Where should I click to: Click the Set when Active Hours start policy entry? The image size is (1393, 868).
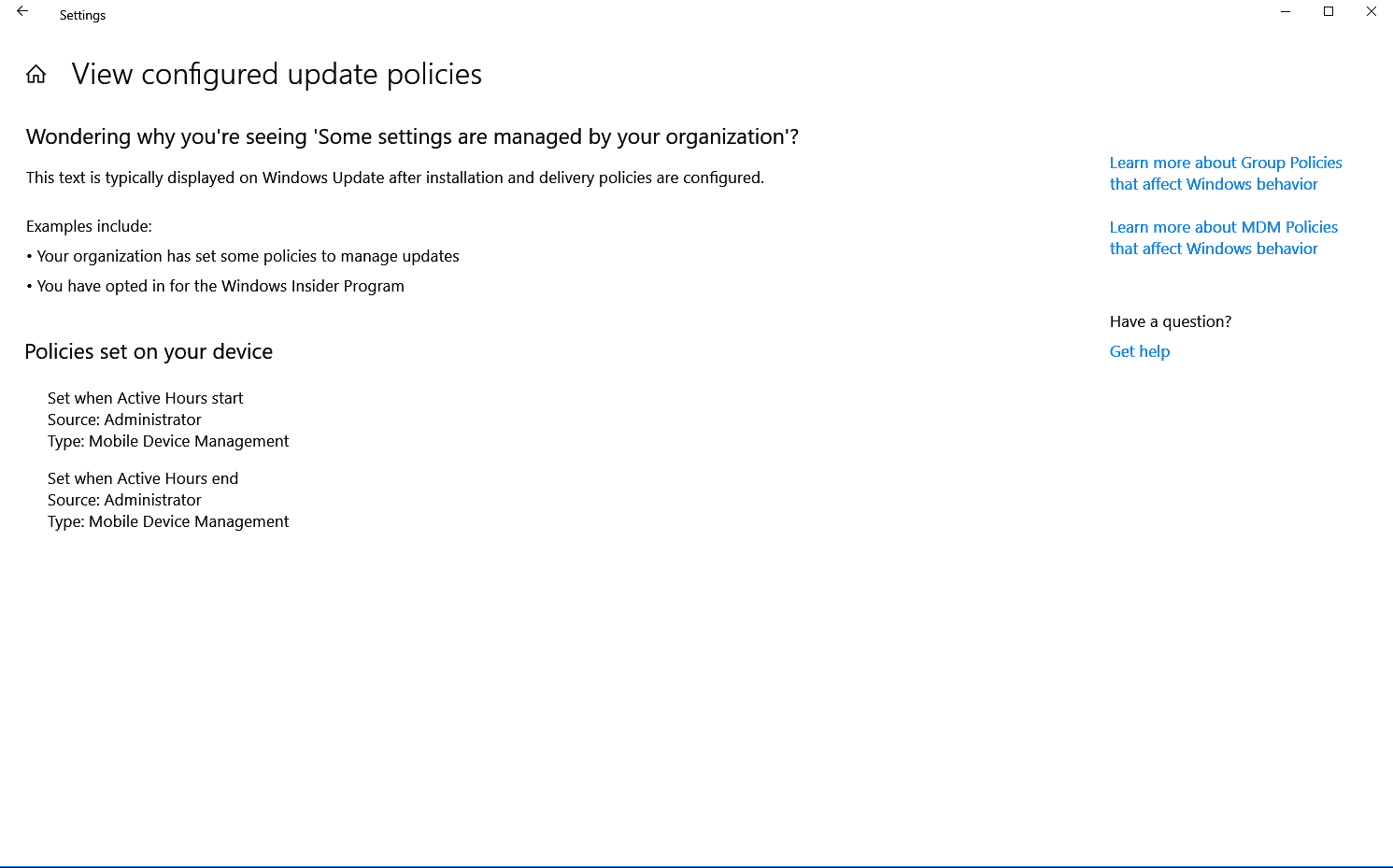(145, 397)
